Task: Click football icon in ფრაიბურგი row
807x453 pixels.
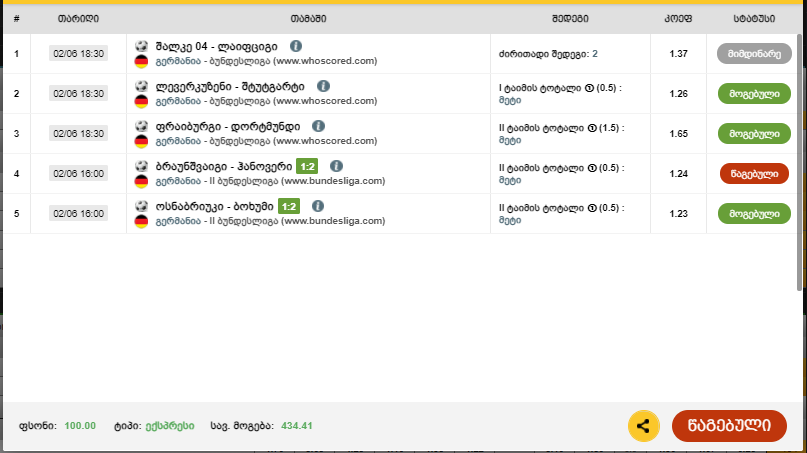Action: pyautogui.click(x=141, y=126)
